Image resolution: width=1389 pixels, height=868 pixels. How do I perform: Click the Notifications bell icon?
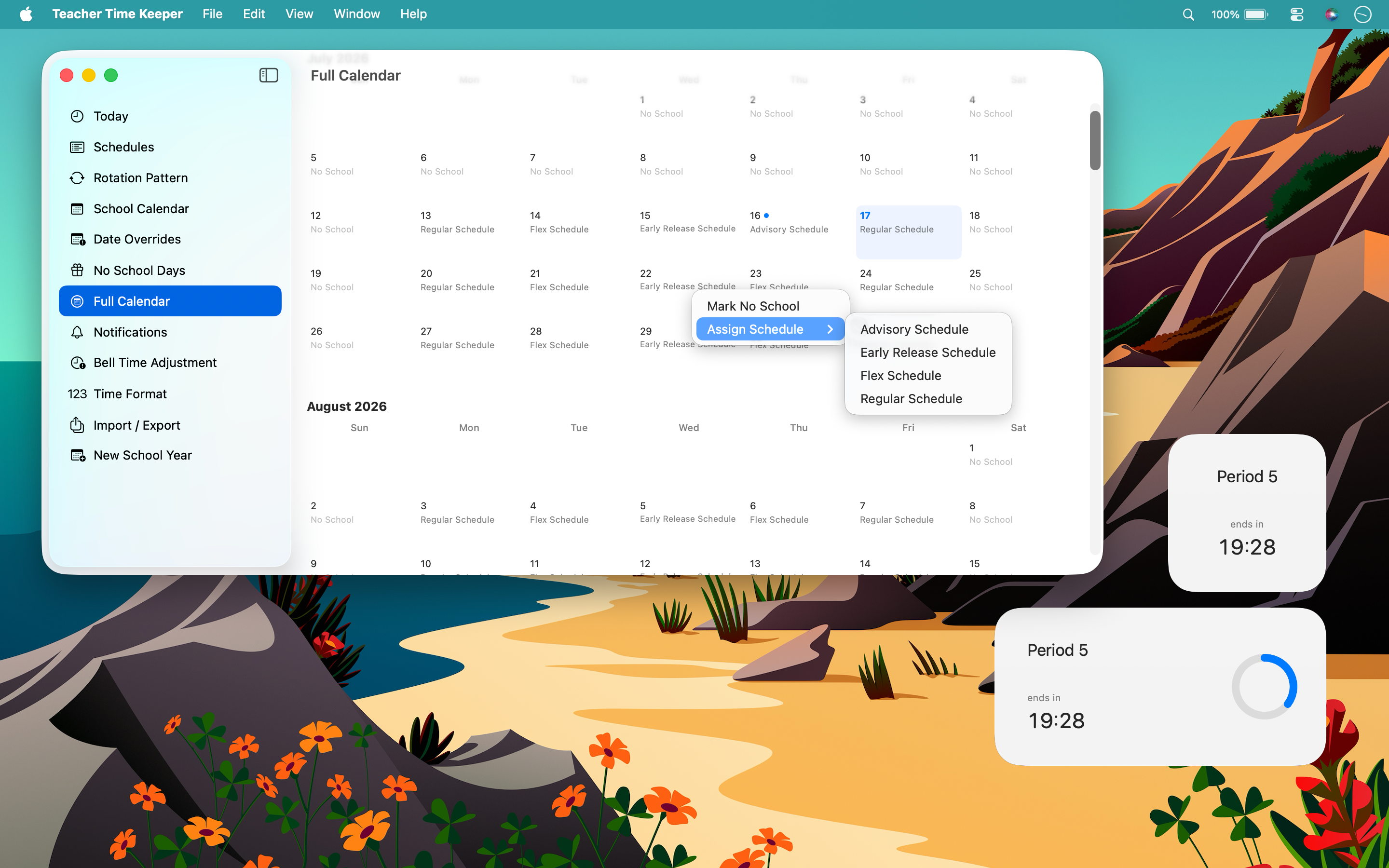[77, 332]
